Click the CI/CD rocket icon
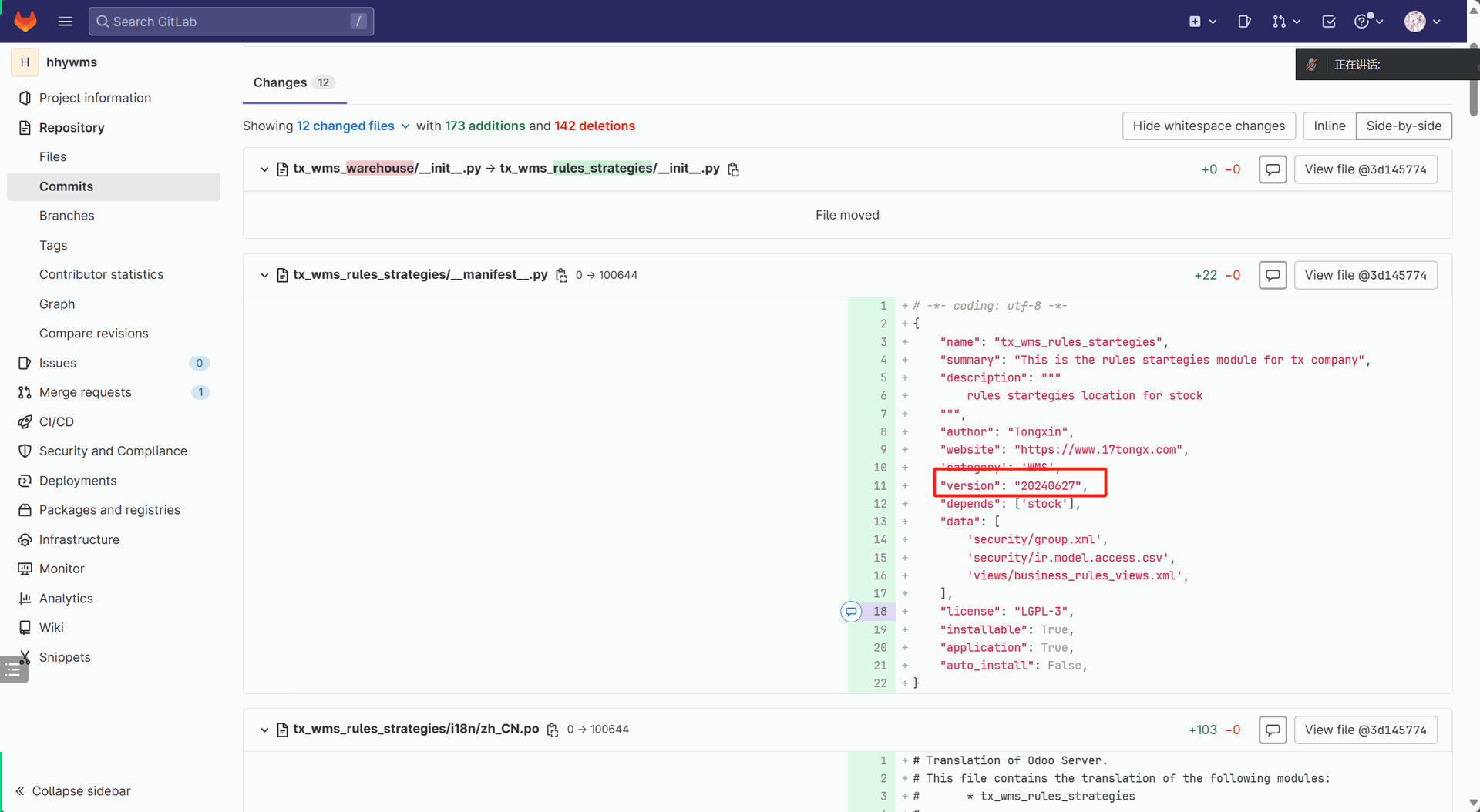1480x812 pixels. coord(25,421)
